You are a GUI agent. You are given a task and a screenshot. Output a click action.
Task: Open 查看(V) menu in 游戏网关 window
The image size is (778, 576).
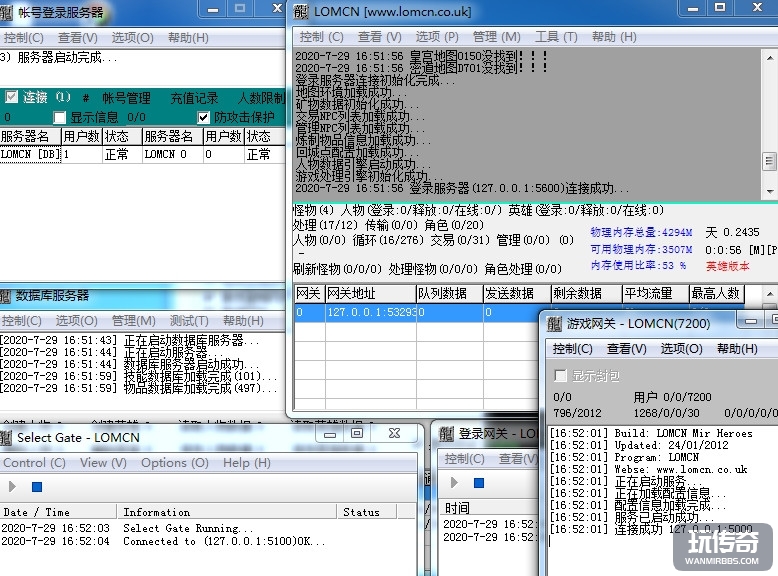(626, 349)
